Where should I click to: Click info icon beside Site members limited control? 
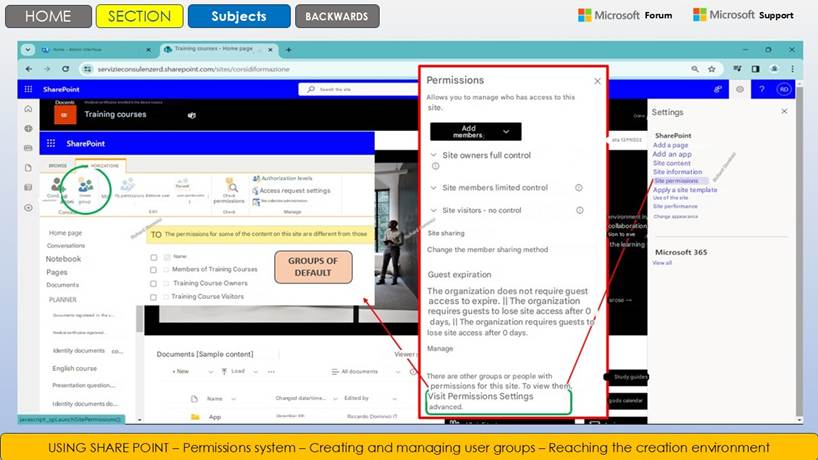click(x=579, y=188)
